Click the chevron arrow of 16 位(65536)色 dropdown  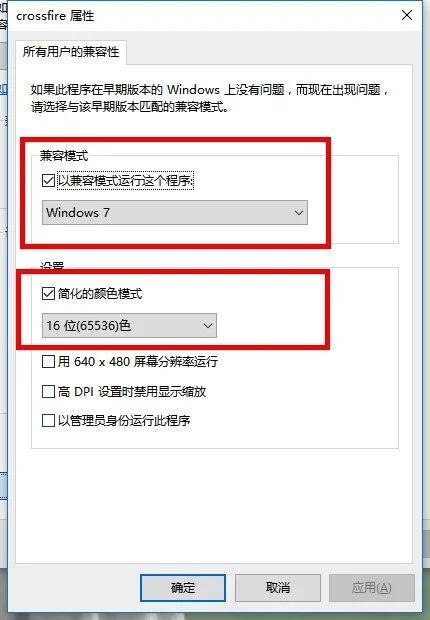pos(208,326)
